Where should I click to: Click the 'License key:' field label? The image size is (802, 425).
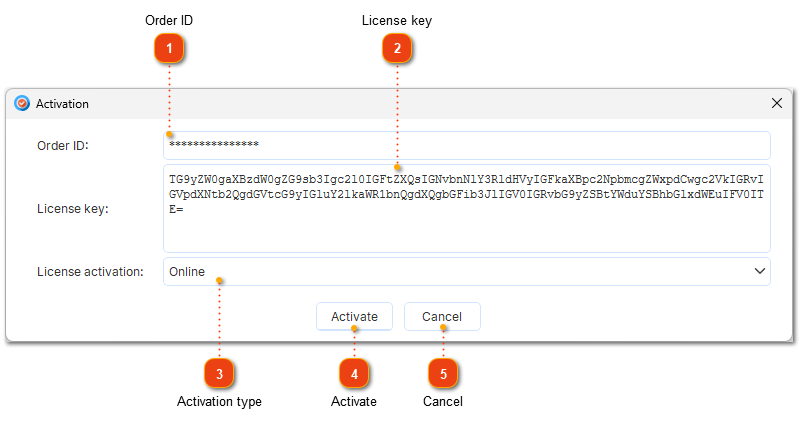pos(73,209)
